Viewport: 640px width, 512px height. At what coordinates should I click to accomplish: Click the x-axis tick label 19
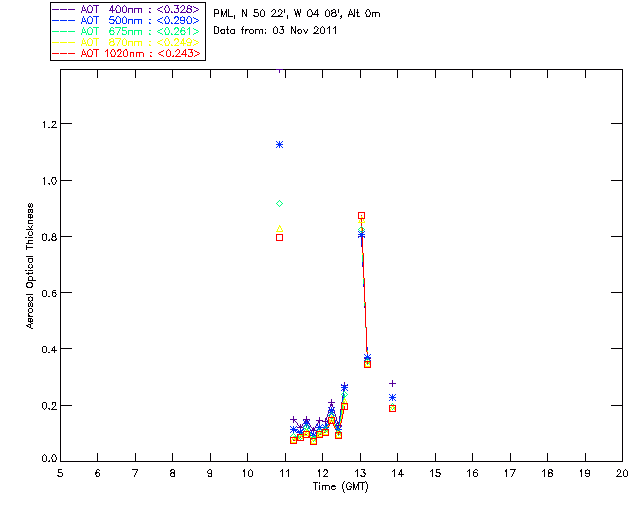coord(585,473)
